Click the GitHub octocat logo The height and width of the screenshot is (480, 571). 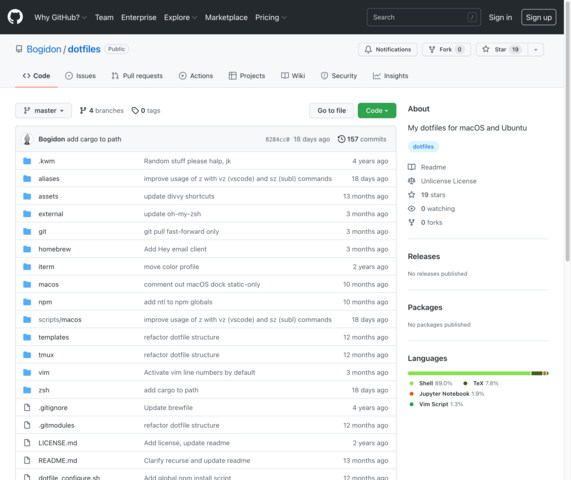click(15, 17)
